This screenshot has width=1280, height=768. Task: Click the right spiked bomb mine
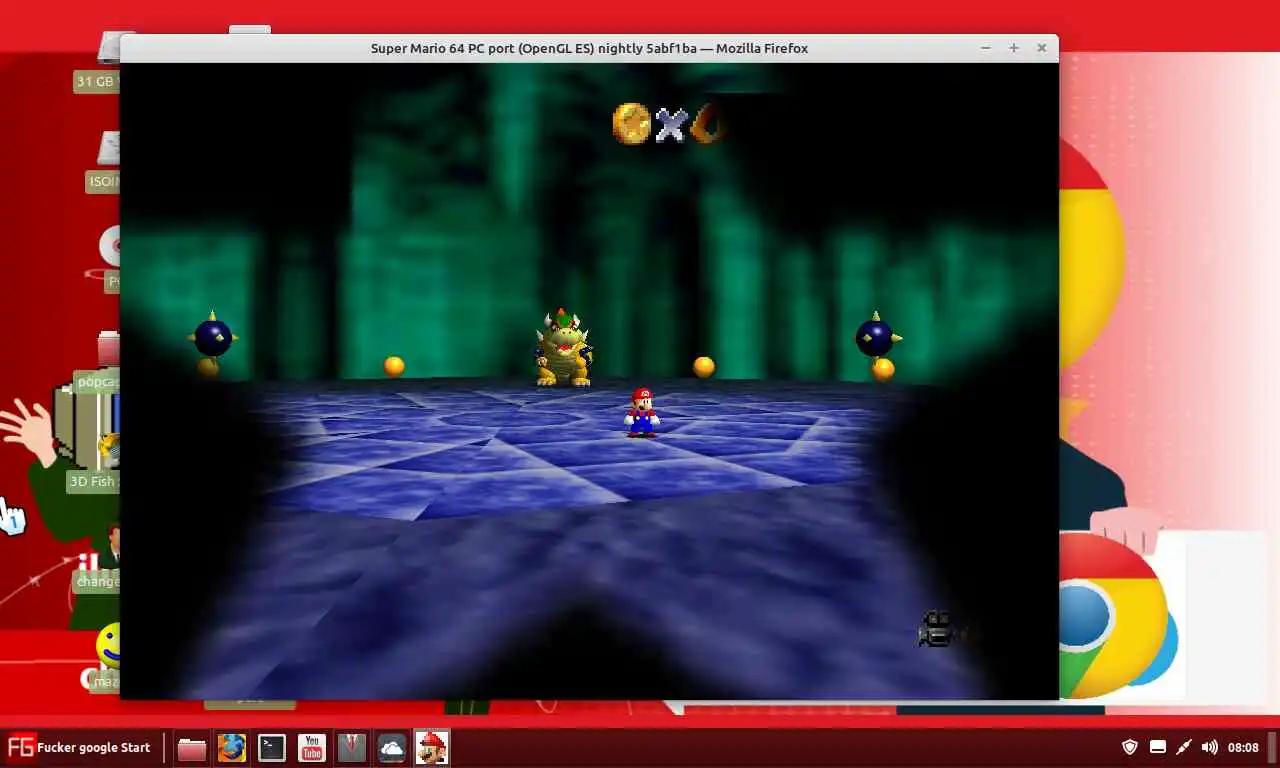pyautogui.click(x=876, y=337)
